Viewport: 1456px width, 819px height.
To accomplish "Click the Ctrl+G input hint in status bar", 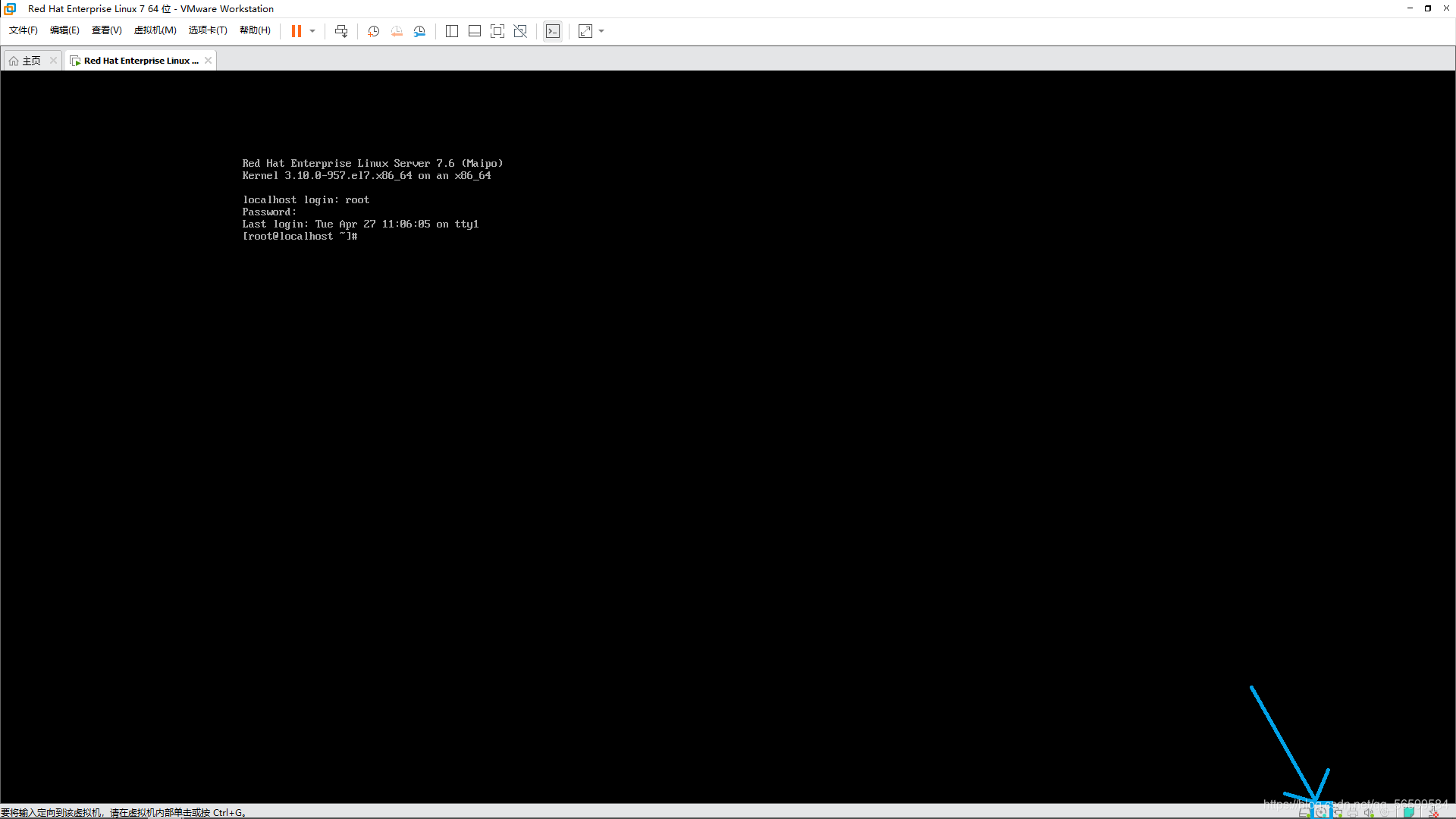I will coord(124,812).
